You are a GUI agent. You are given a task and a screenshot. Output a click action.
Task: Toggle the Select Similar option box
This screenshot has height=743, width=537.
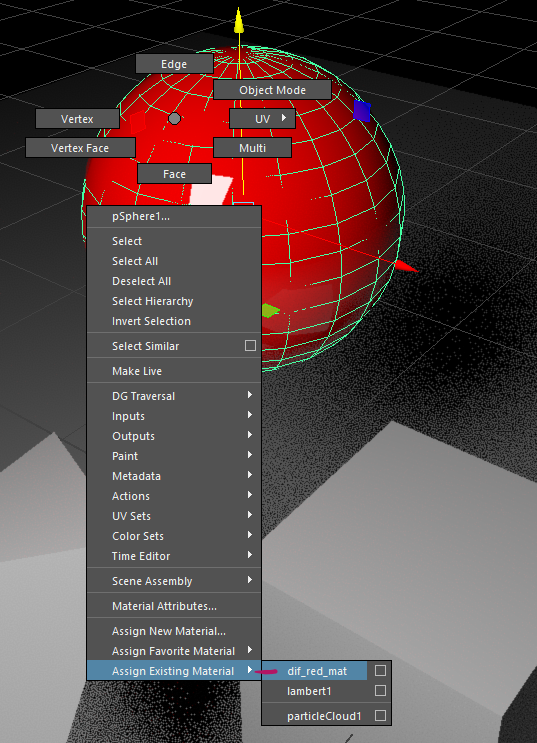[250, 345]
